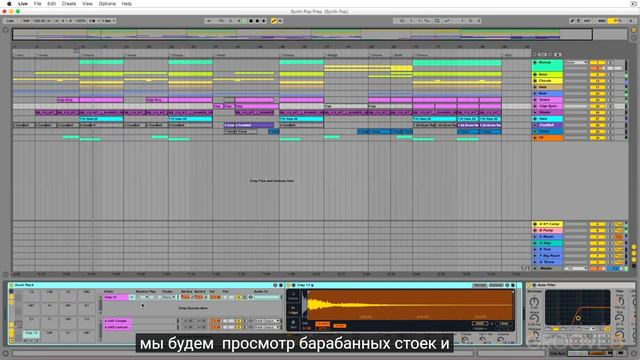The height and width of the screenshot is (360, 640).
Task: Toggle the yellow automation arm button
Action: tap(274, 20)
